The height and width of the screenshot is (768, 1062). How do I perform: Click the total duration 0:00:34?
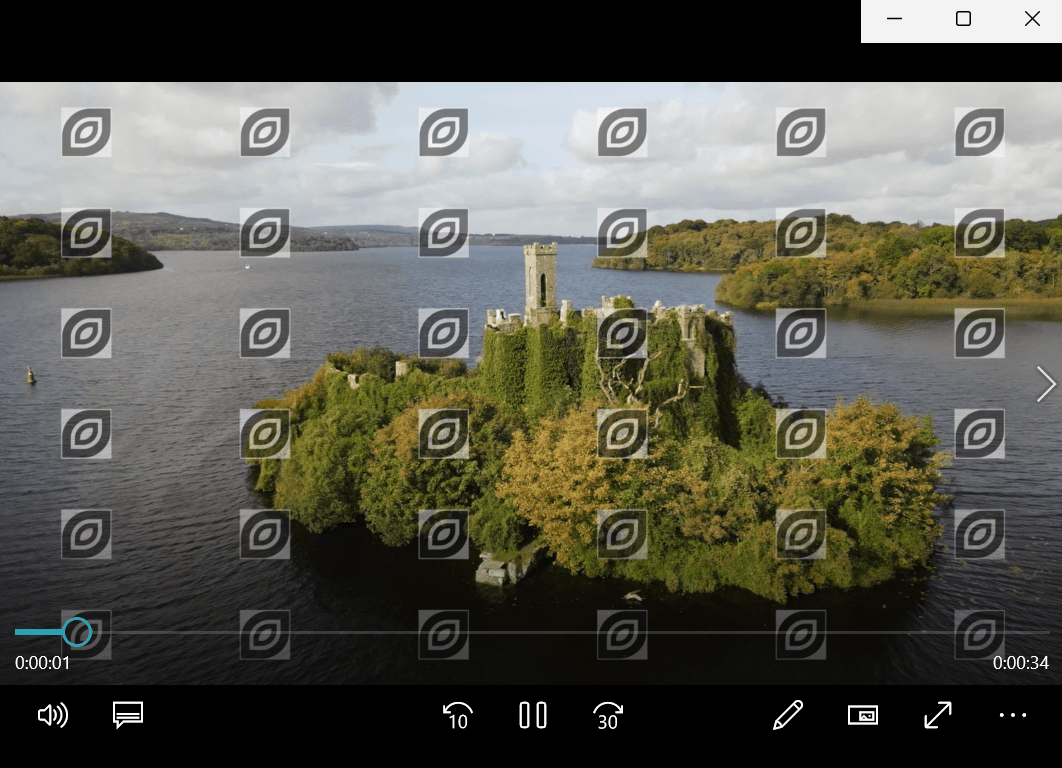(x=1021, y=663)
